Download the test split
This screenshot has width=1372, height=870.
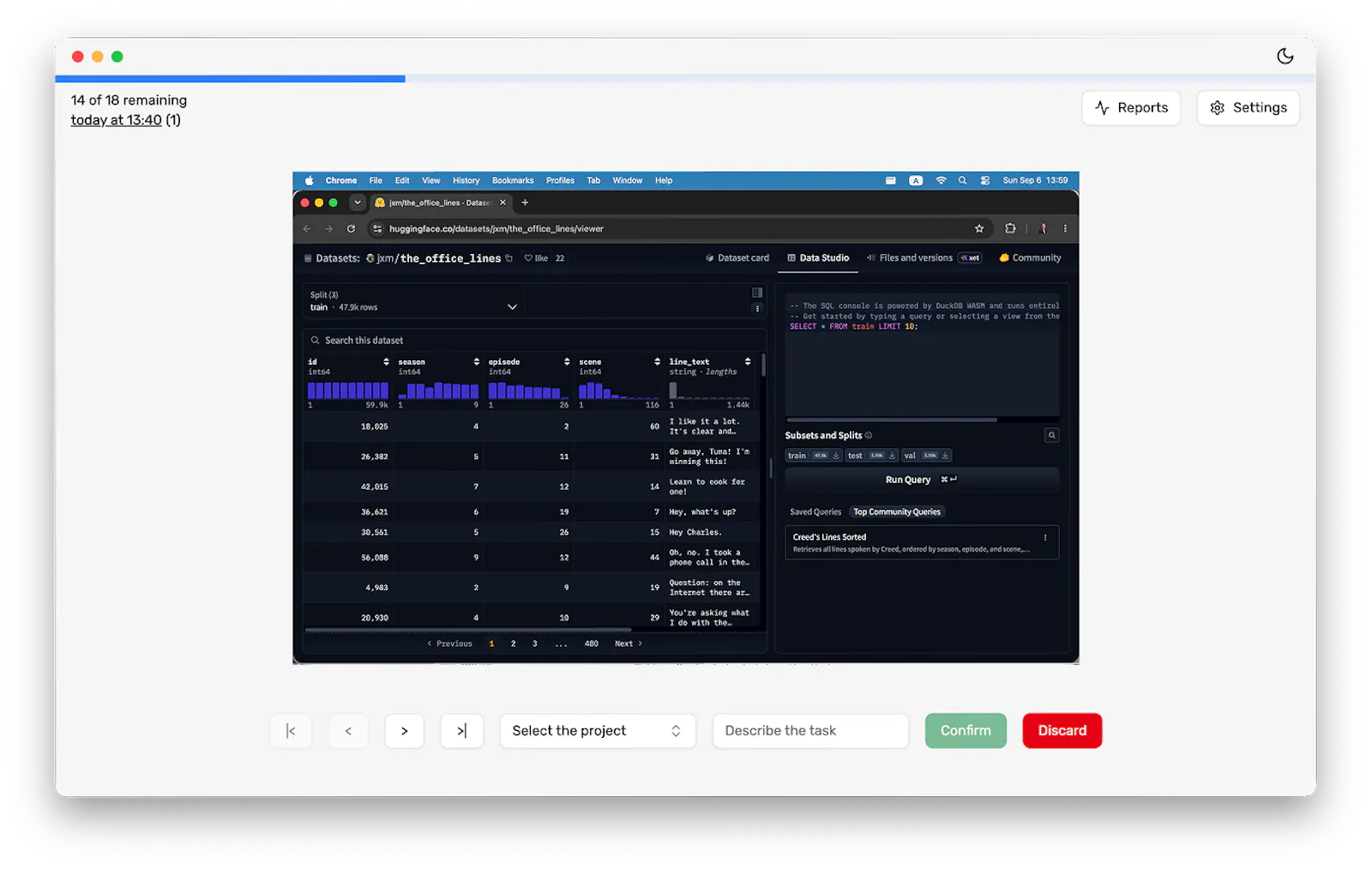892,456
